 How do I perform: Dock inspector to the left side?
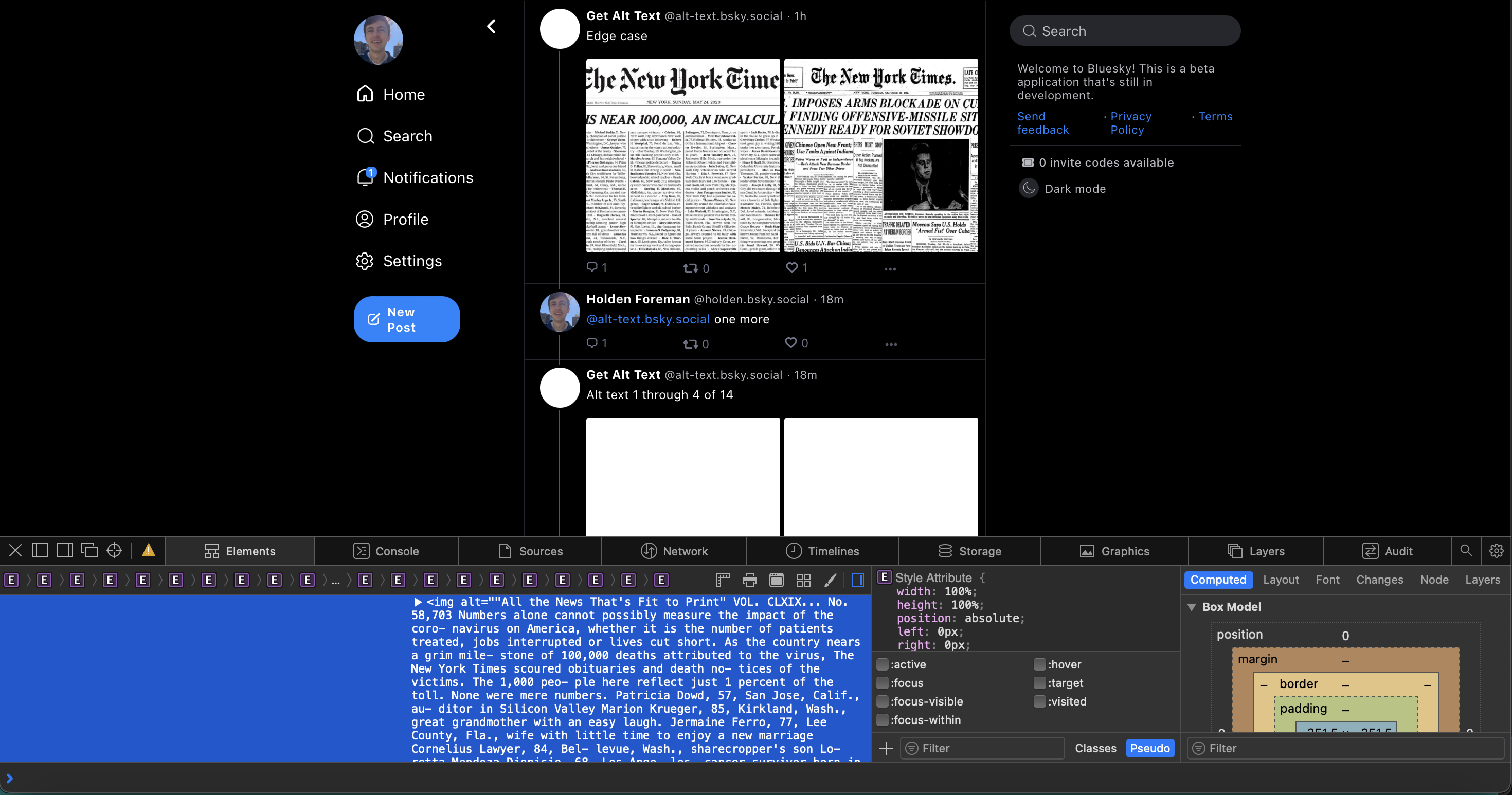click(40, 550)
